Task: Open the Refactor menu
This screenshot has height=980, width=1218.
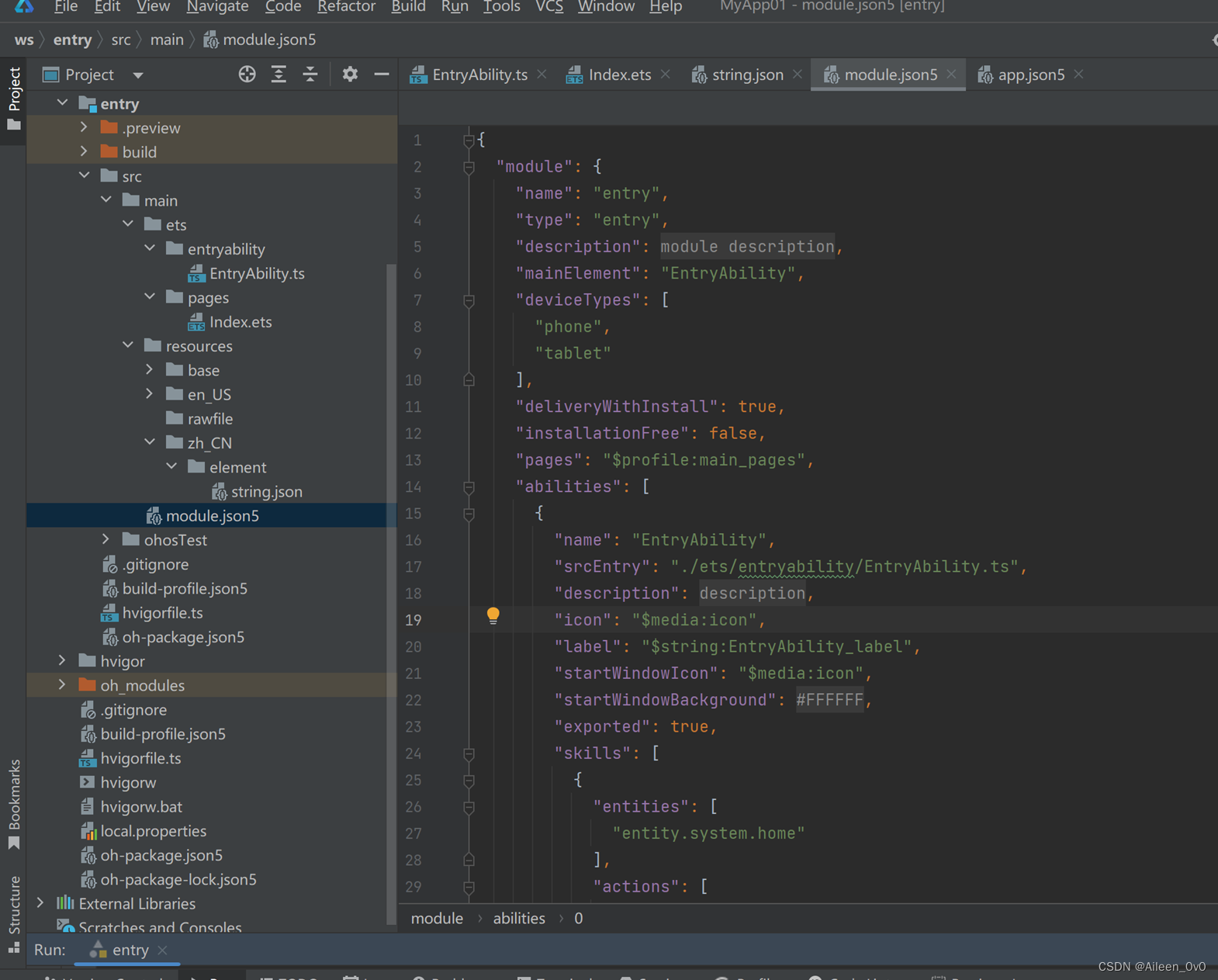Action: (x=346, y=7)
